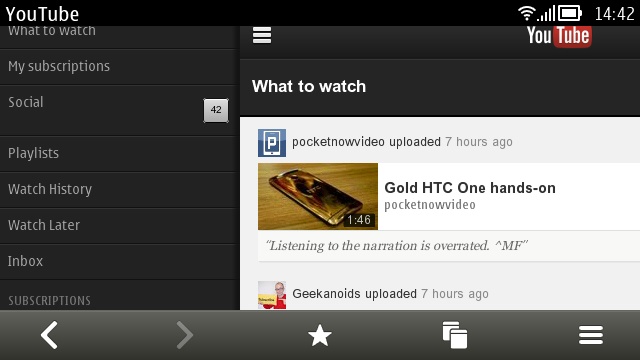The width and height of the screenshot is (640, 360).
Task: Open bookmarks with the star icon
Action: (320, 336)
